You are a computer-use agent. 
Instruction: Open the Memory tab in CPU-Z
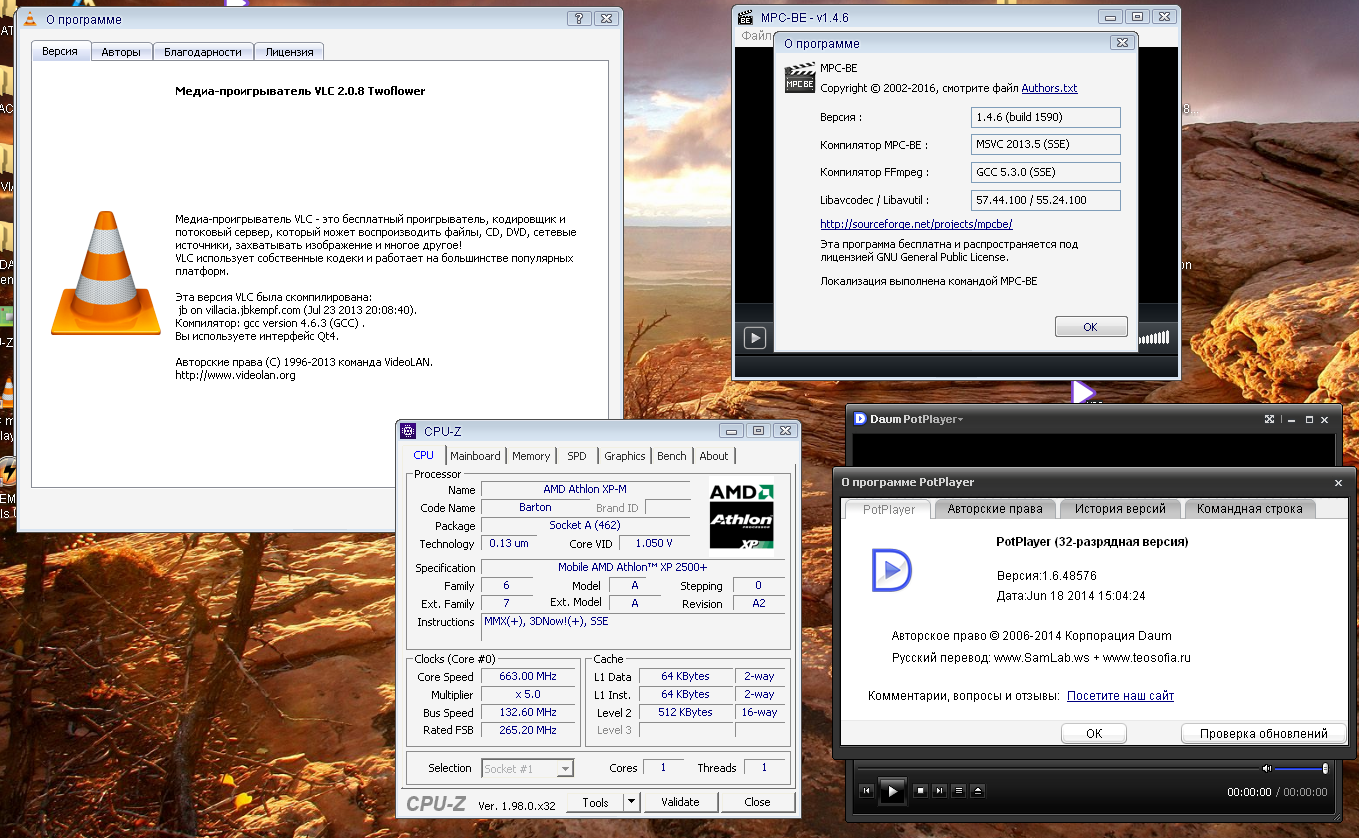[x=531, y=456]
